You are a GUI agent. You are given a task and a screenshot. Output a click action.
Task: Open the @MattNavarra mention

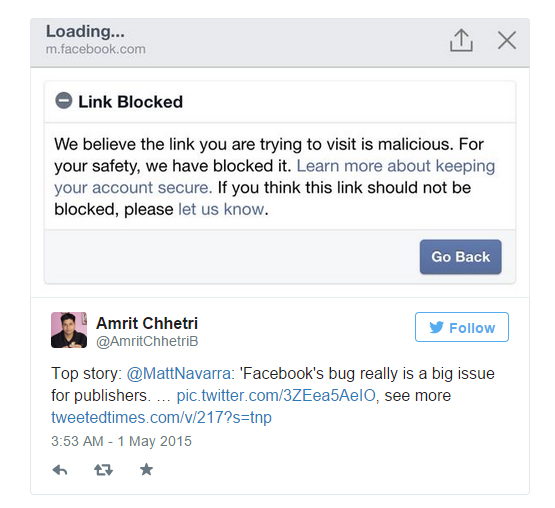pyautogui.click(x=181, y=374)
